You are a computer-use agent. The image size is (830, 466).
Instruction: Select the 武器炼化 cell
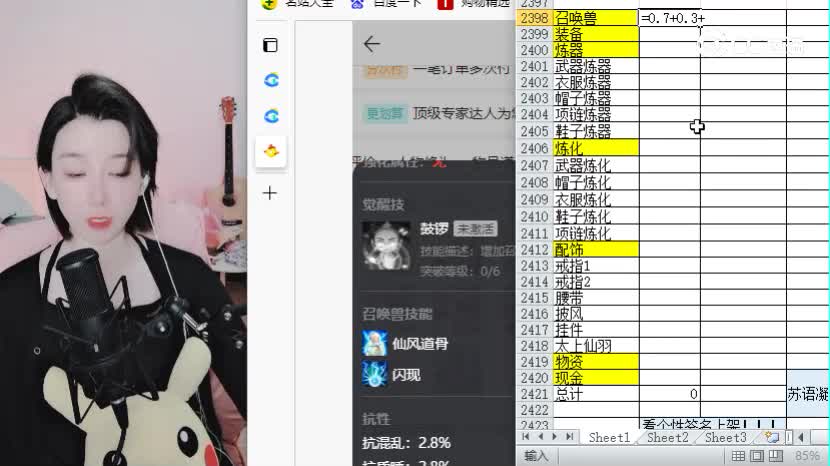click(x=596, y=165)
